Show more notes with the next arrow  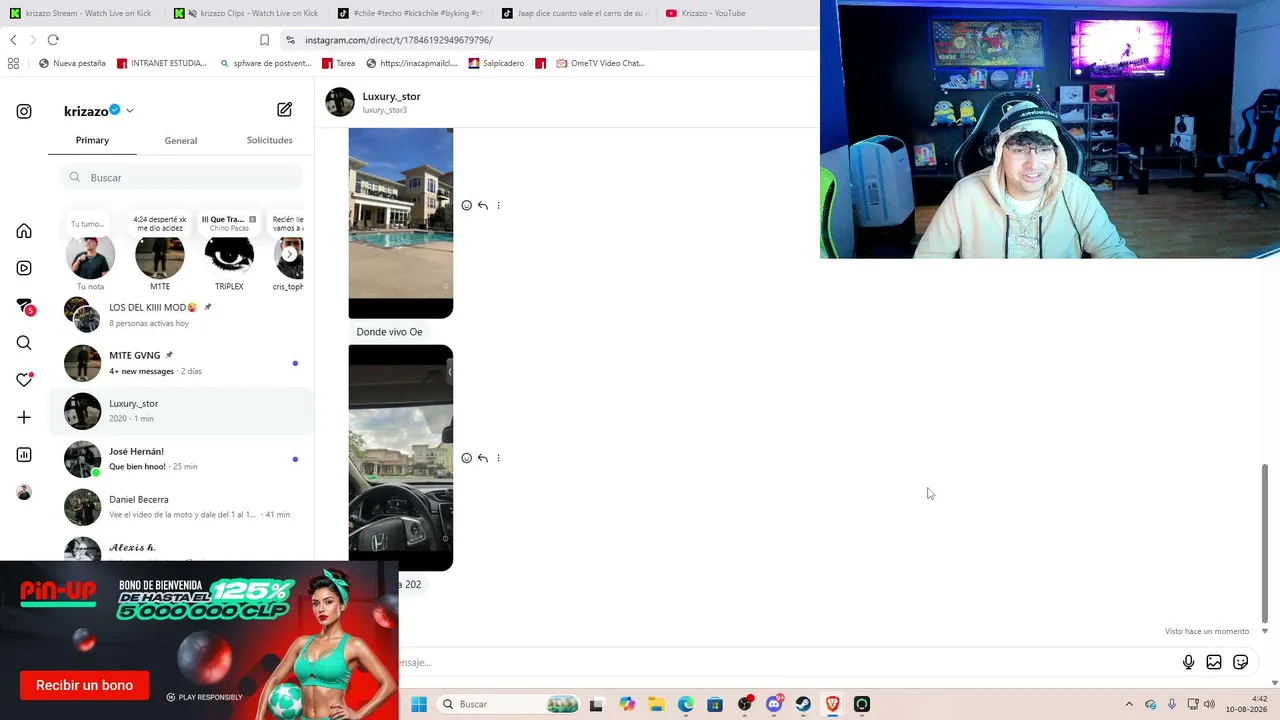click(289, 255)
